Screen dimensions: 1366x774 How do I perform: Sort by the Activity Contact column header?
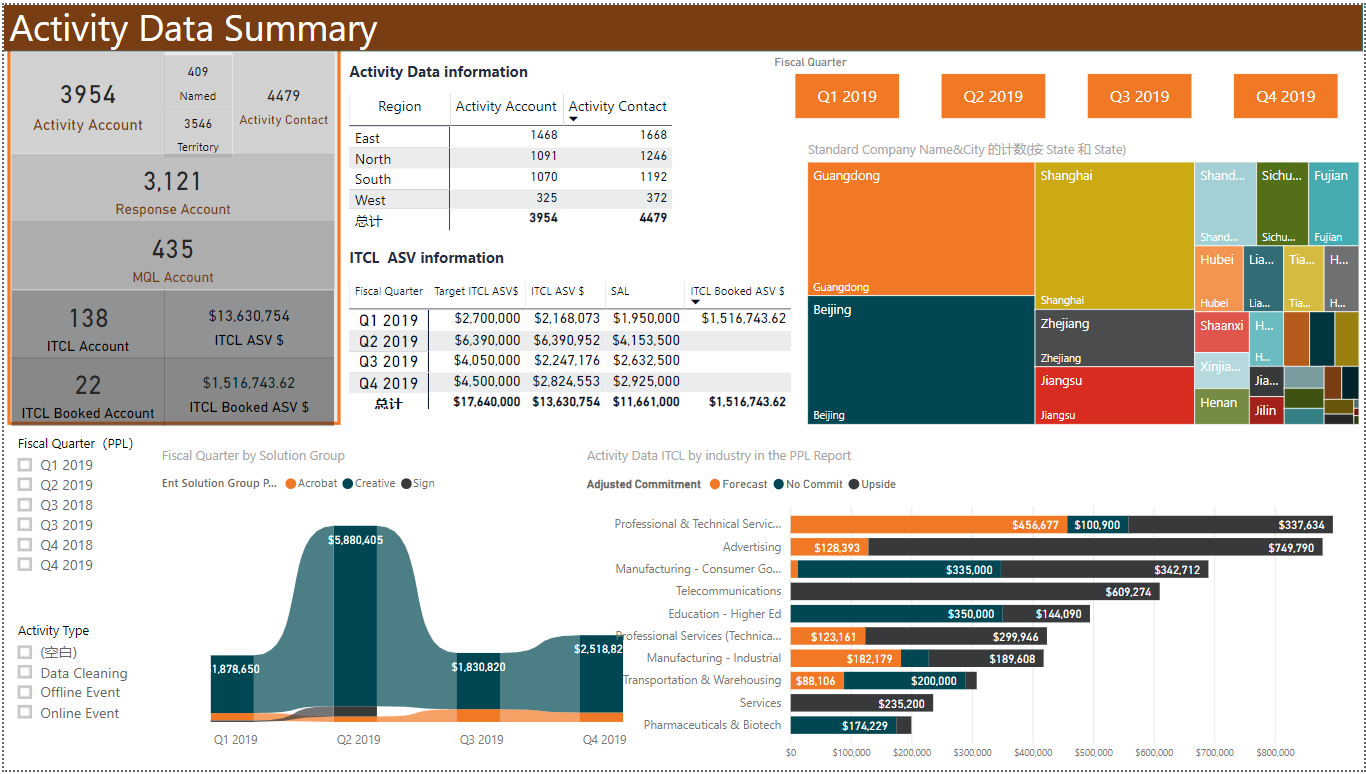pos(617,106)
